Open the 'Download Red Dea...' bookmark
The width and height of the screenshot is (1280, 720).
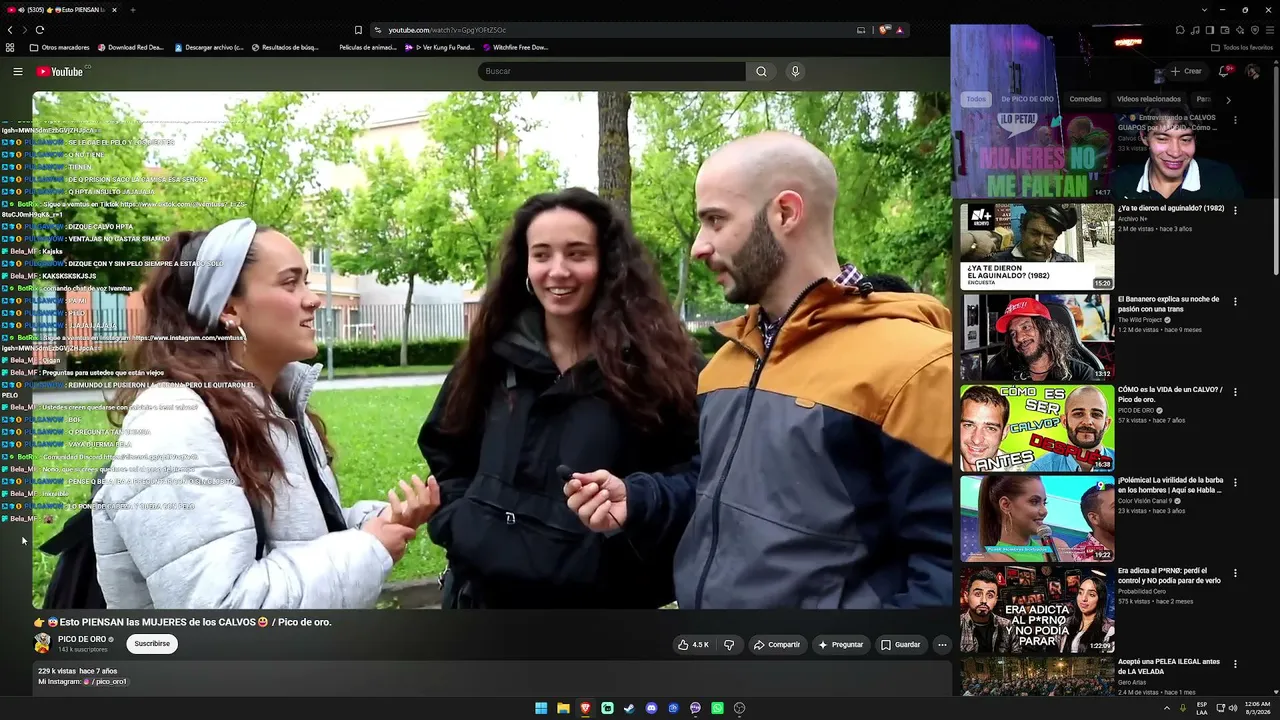click(130, 47)
